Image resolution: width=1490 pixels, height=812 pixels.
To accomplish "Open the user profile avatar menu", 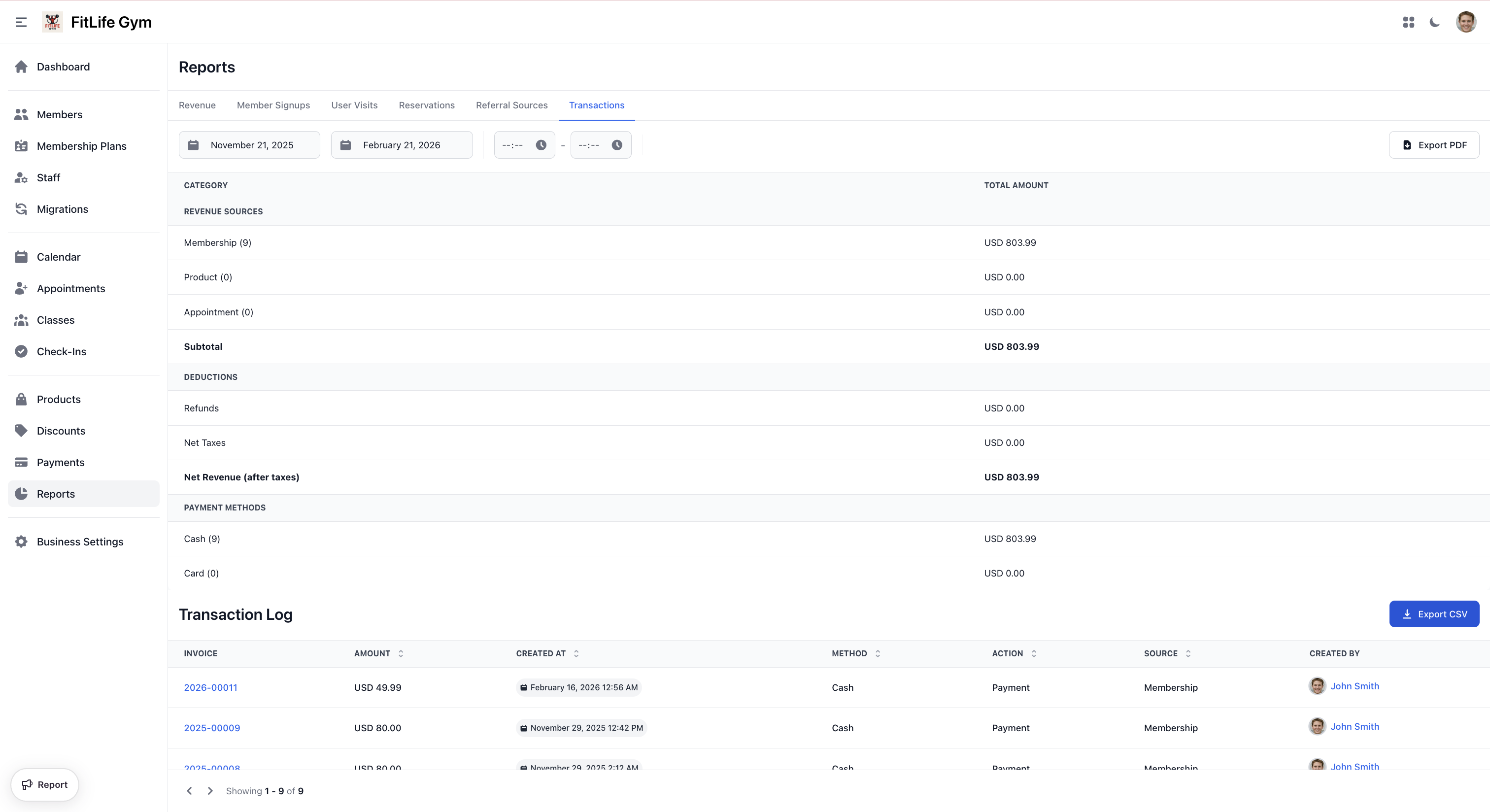I will pyautogui.click(x=1467, y=22).
